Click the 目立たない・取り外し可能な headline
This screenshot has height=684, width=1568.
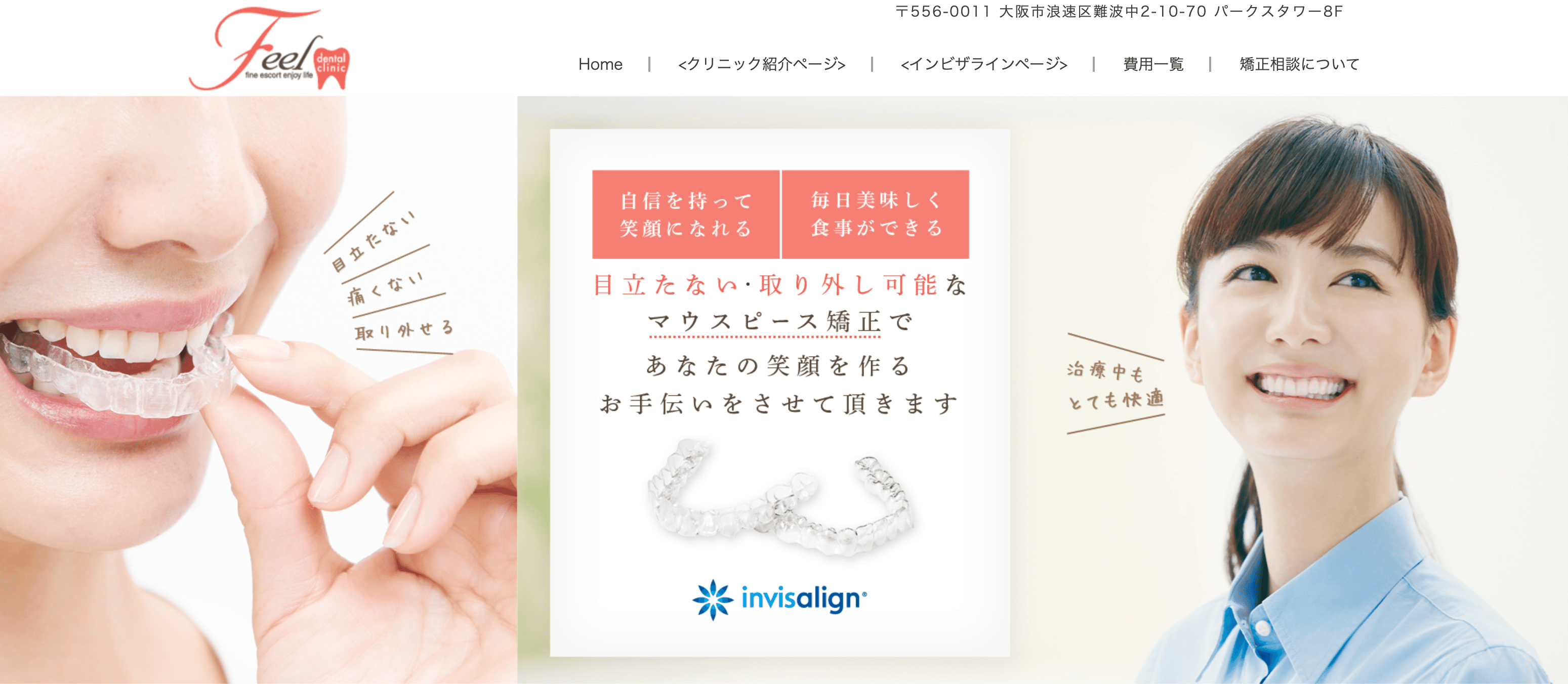pyautogui.click(x=780, y=285)
